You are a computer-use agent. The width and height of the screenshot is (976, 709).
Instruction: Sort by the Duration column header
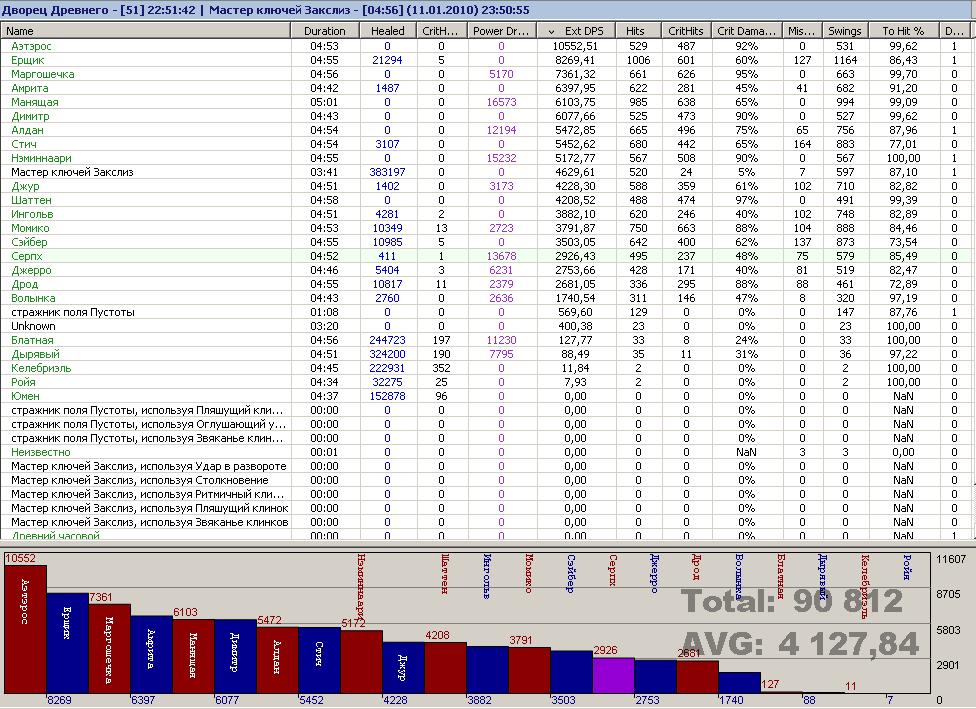click(x=325, y=31)
